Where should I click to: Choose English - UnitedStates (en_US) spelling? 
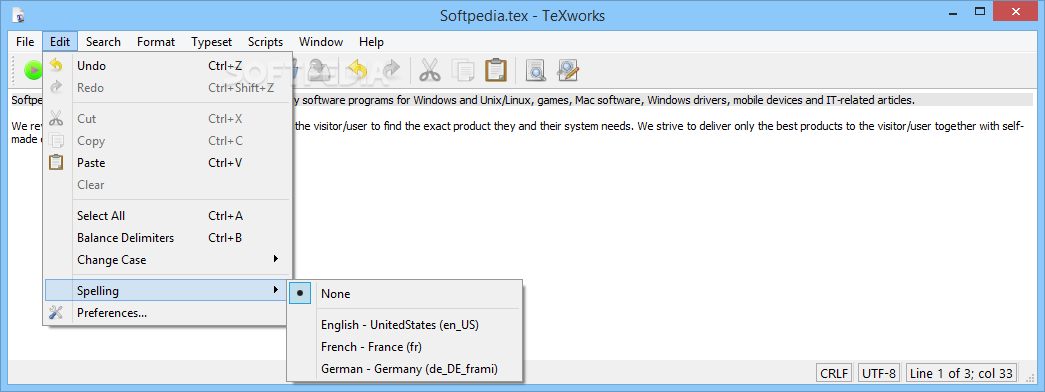tap(405, 325)
